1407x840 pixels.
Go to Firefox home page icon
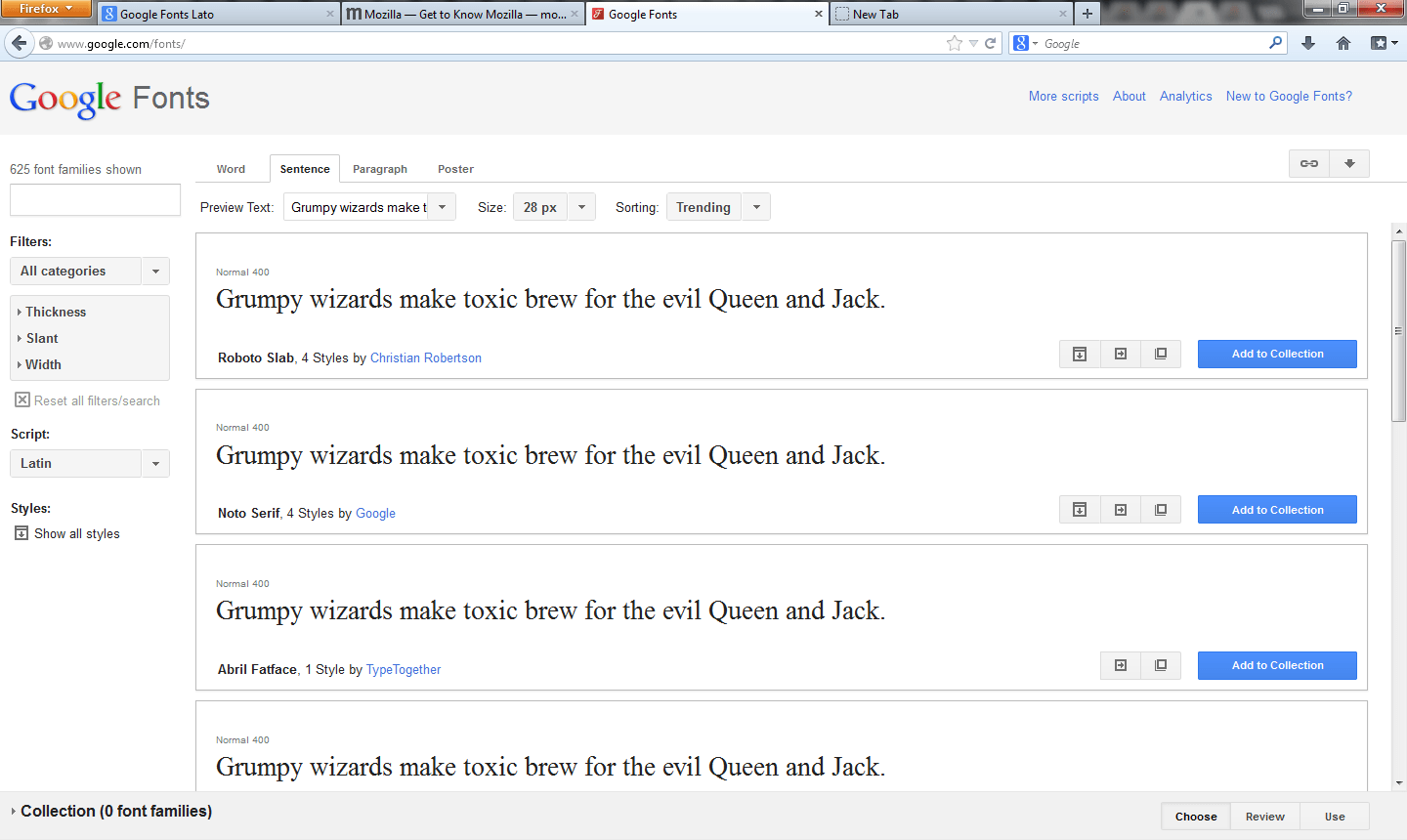(1343, 43)
